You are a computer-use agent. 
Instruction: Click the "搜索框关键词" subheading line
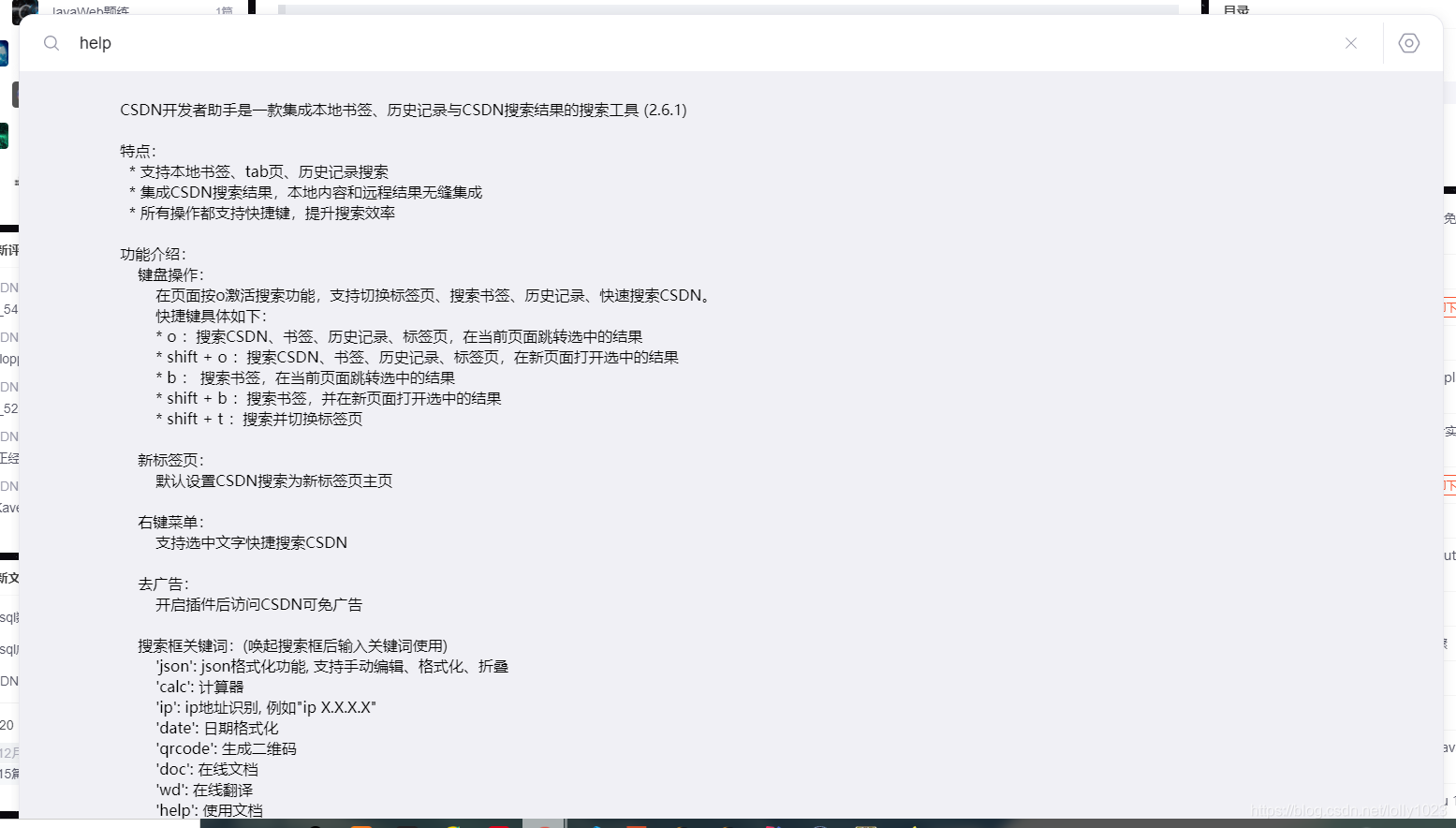coord(293,646)
